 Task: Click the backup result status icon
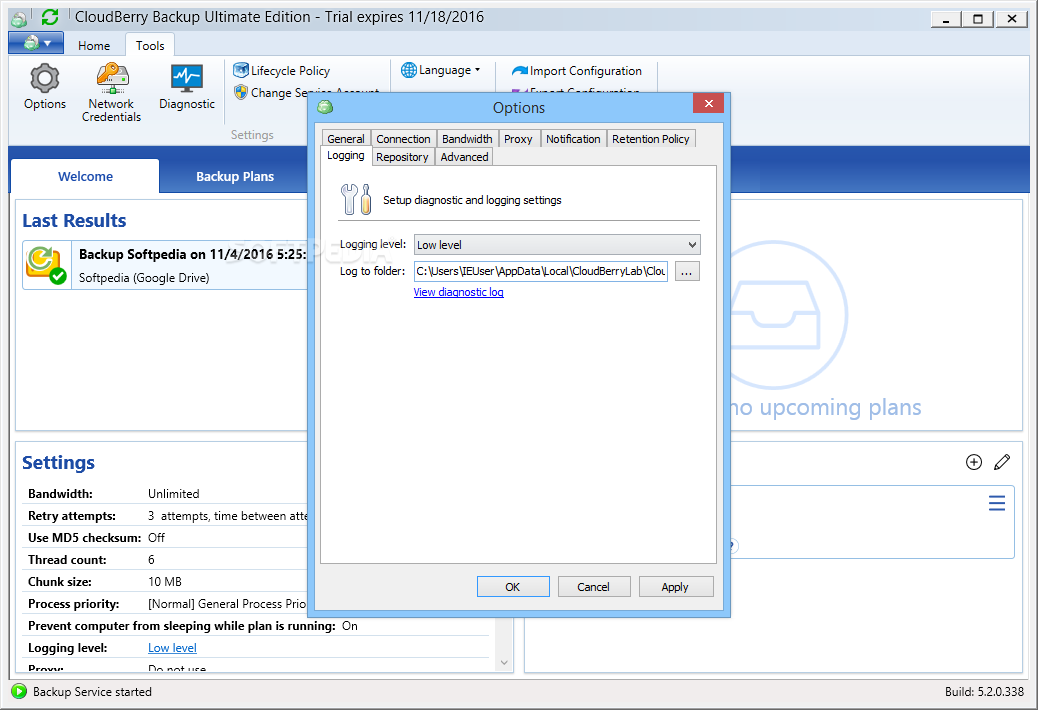click(46, 265)
